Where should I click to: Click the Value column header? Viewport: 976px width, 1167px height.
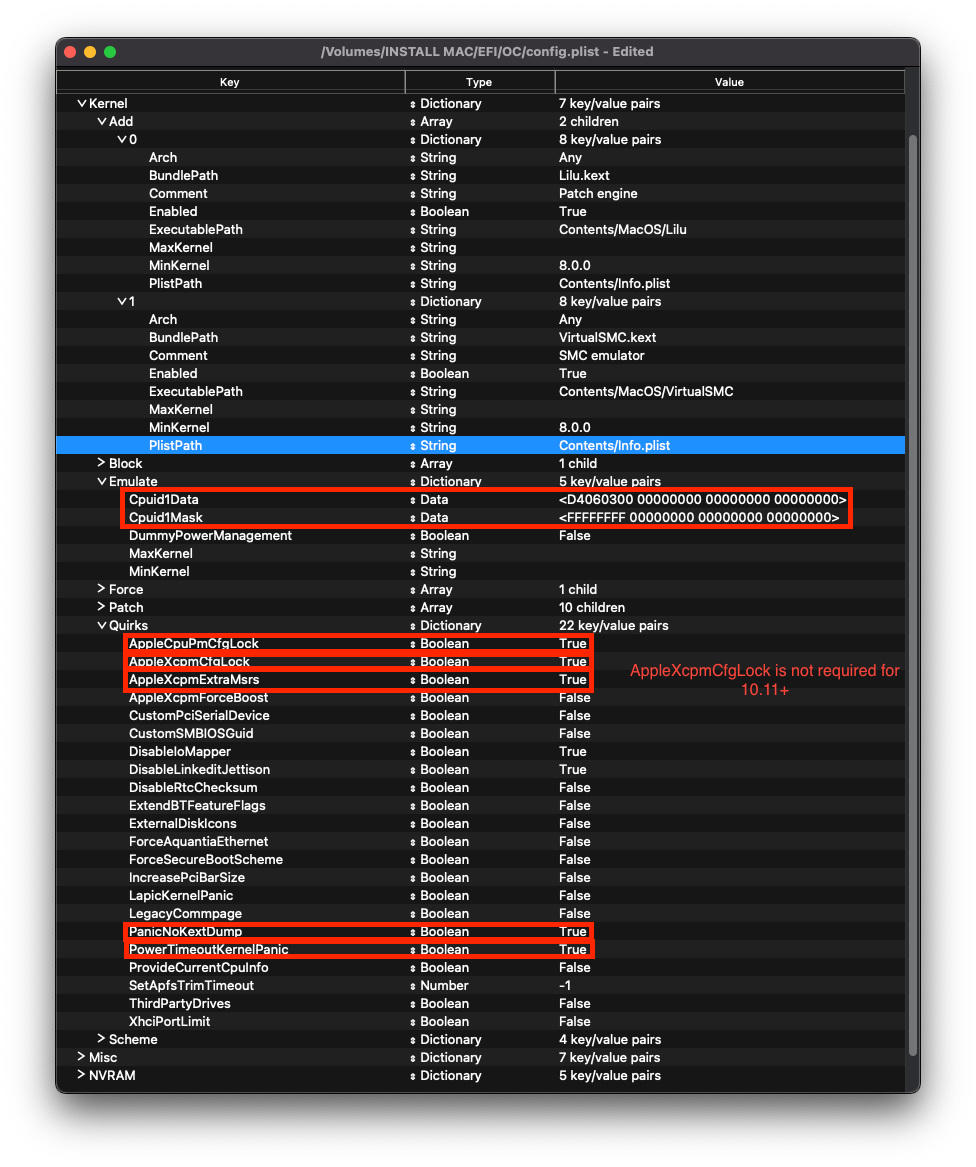(x=729, y=82)
